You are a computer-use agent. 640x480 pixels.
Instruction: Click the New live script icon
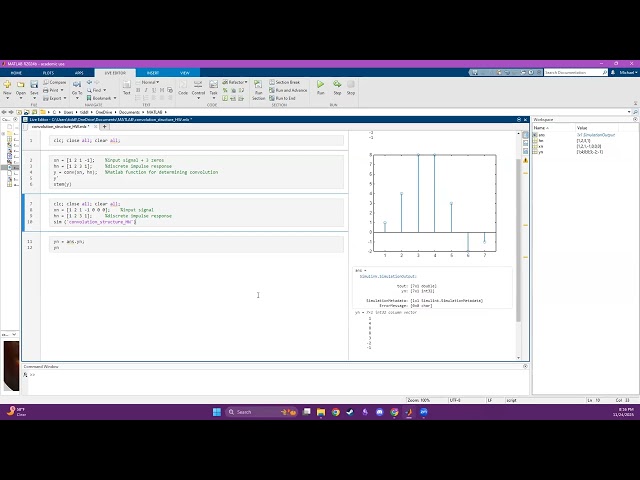click(x=7, y=84)
